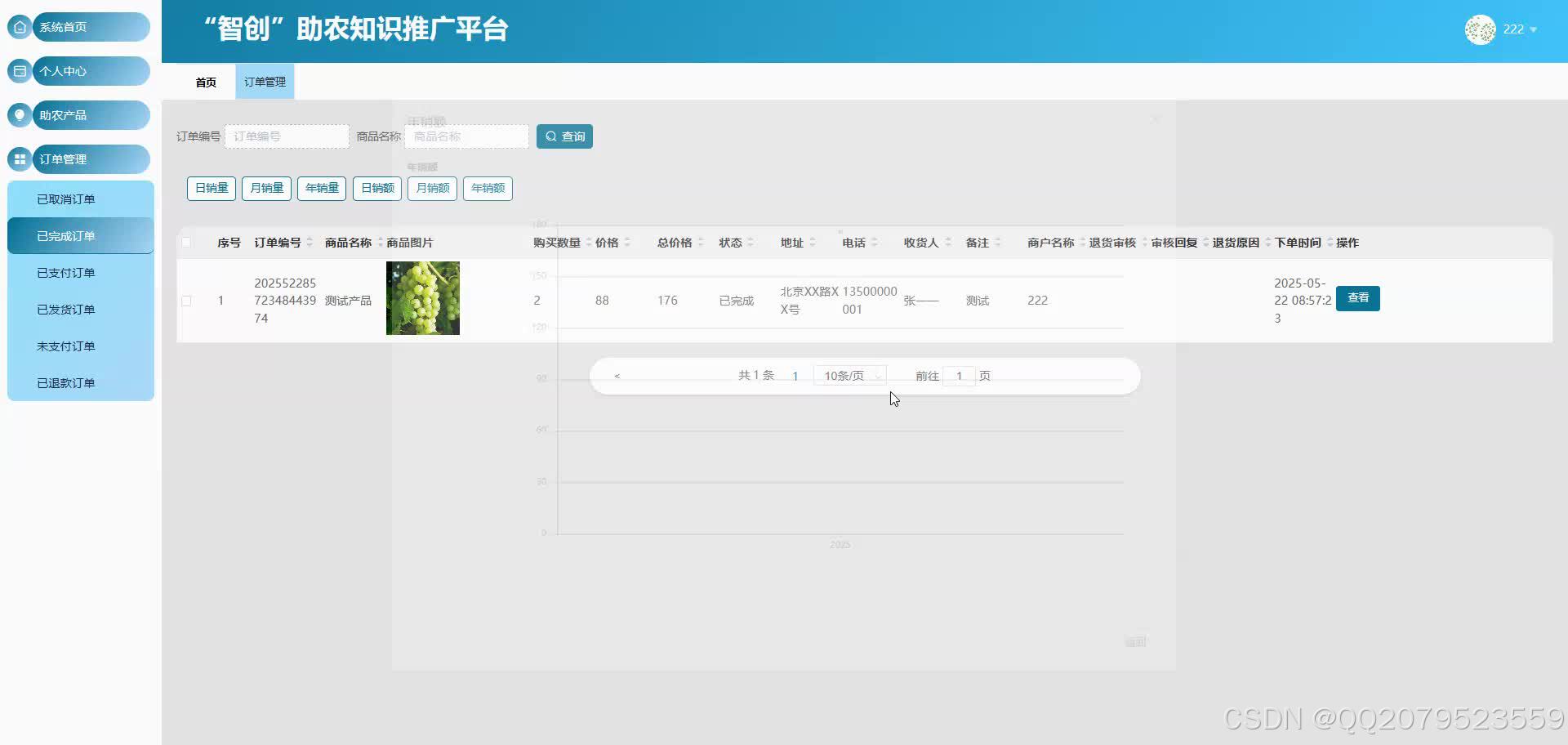1568x745 pixels.
Task: Sort by 商品名称 using its sort arrows
Action: pyautogui.click(x=380, y=243)
